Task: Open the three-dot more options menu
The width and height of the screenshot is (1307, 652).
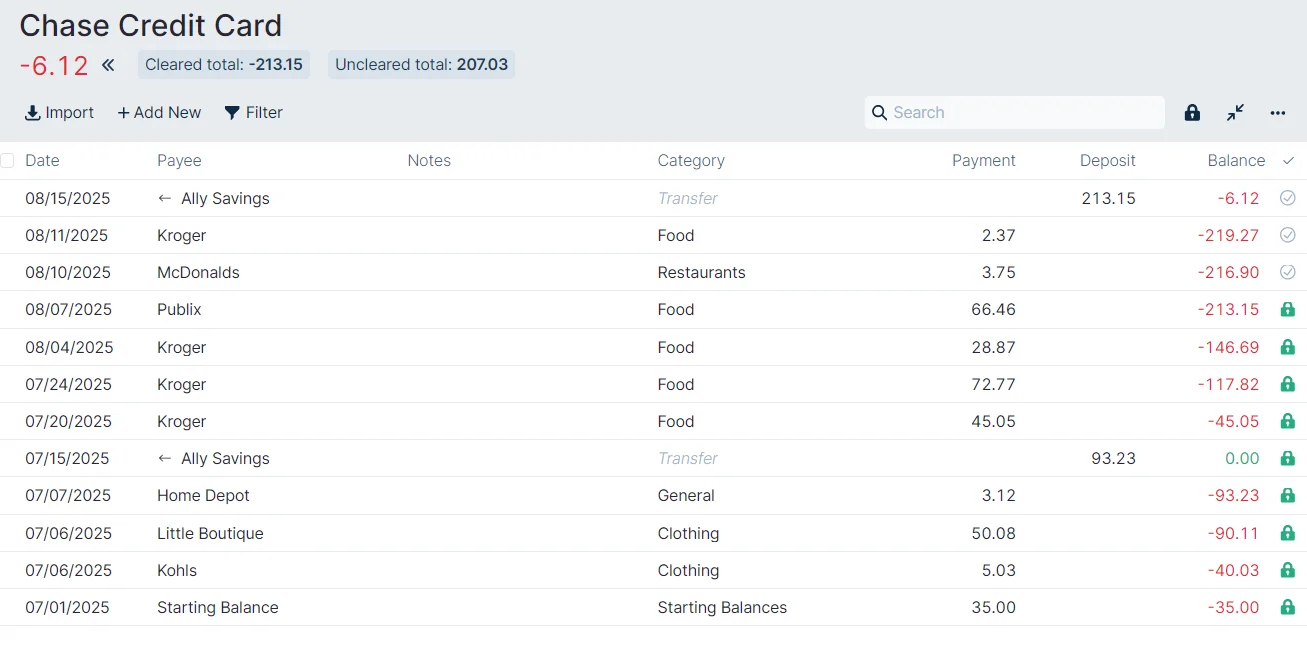Action: 1278,113
